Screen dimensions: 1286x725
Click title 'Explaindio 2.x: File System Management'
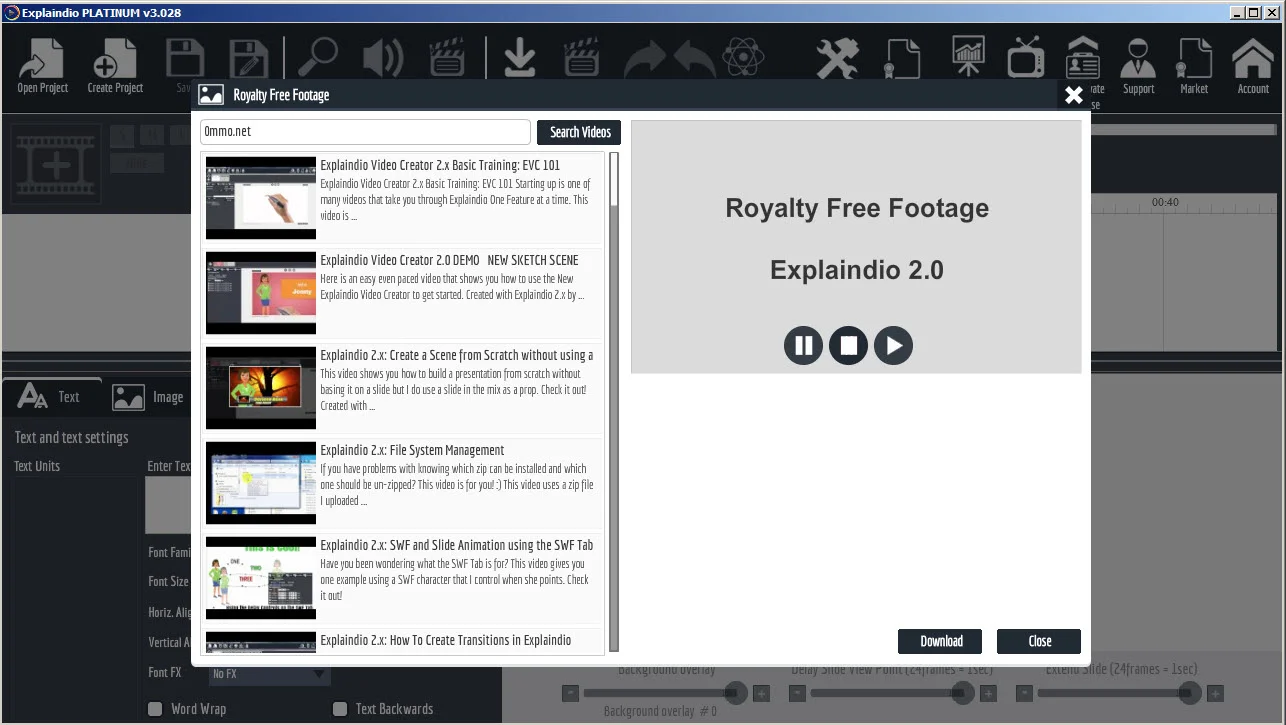click(x=412, y=450)
